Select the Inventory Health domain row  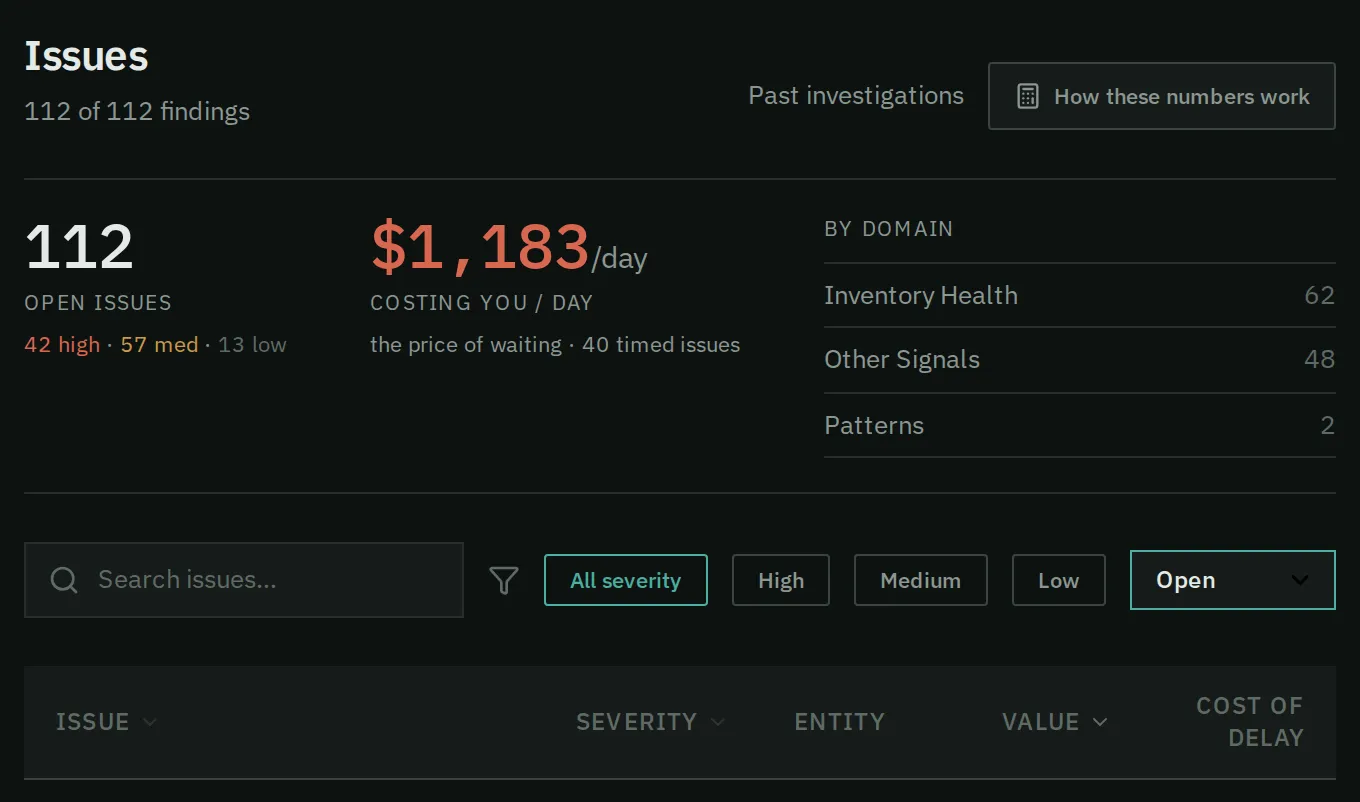(x=1080, y=295)
